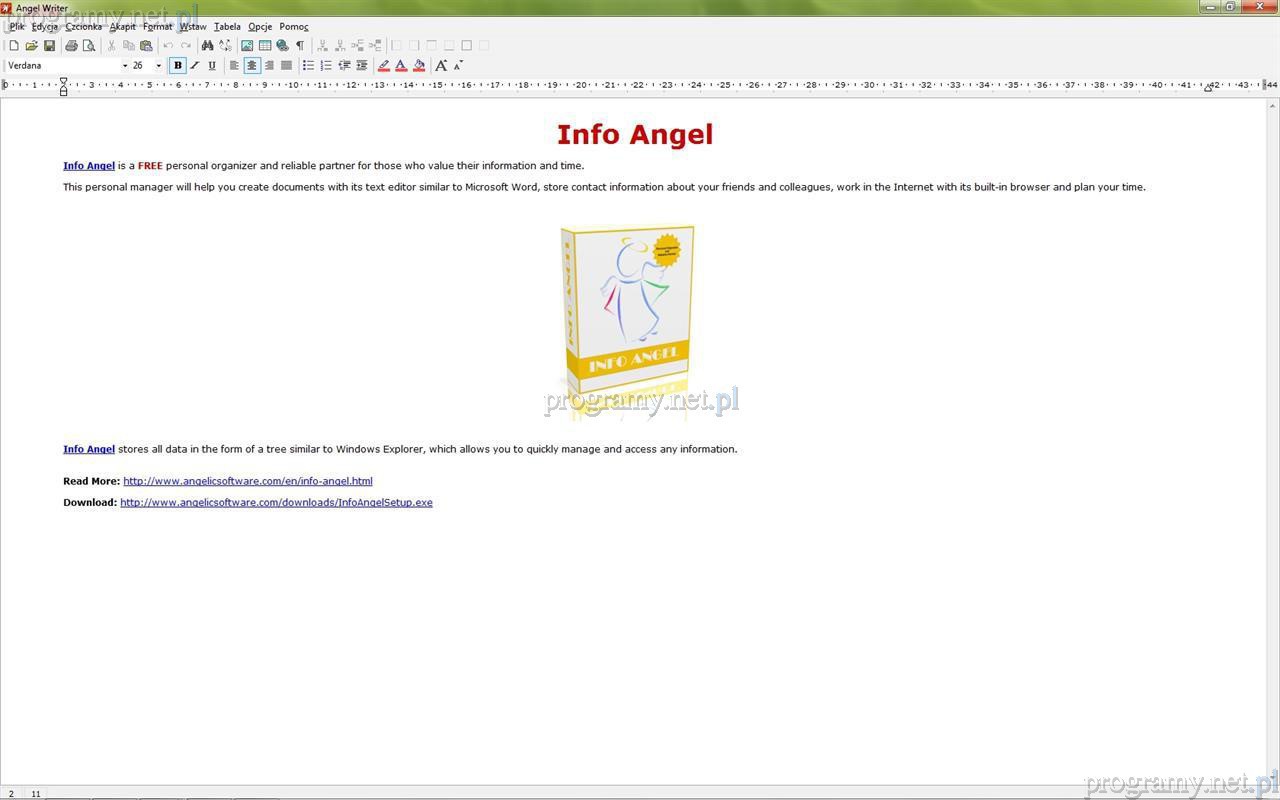Save document with the floppy disk icon
Image resolution: width=1280 pixels, height=800 pixels.
[x=49, y=46]
